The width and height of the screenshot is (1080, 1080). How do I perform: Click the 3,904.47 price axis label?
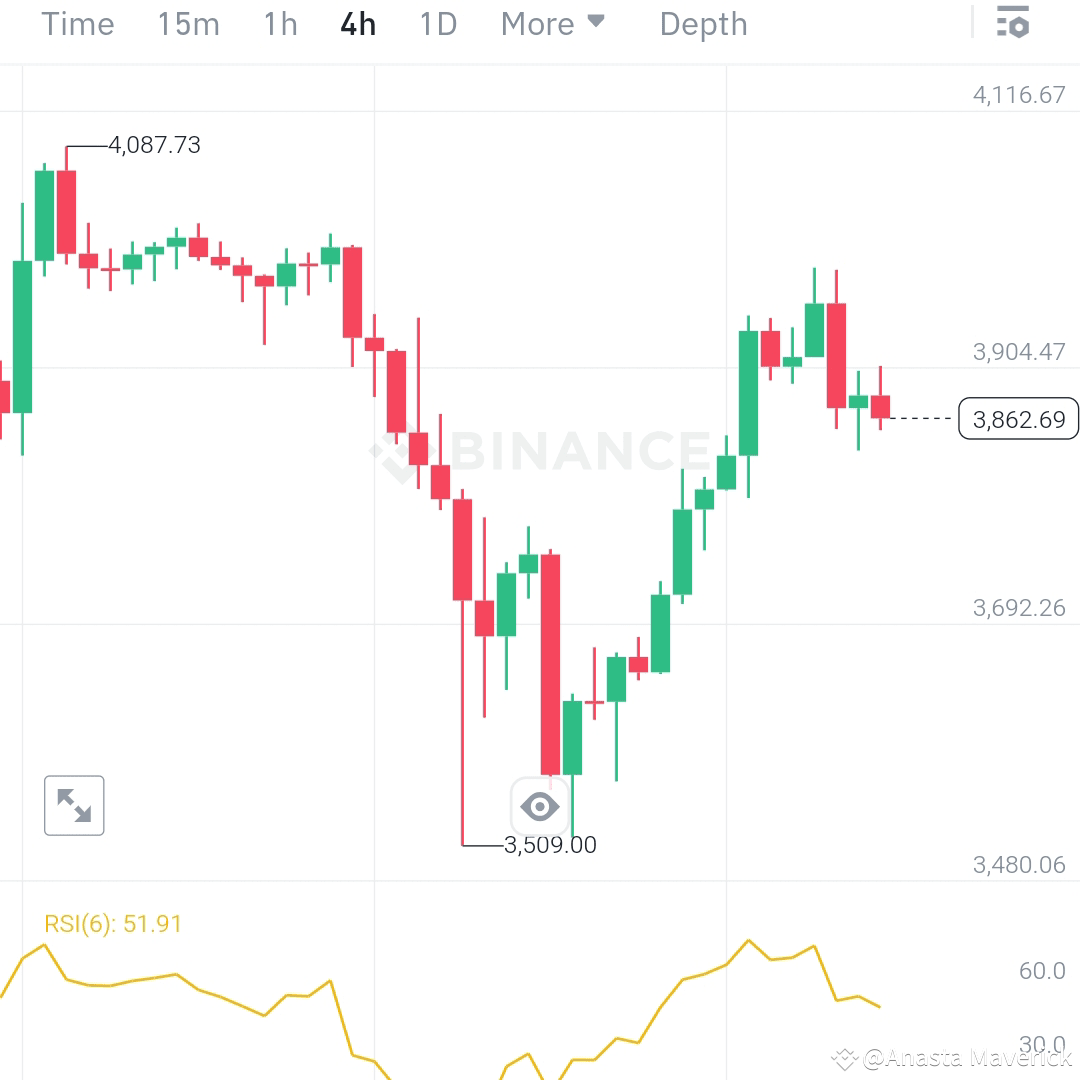[1020, 352]
